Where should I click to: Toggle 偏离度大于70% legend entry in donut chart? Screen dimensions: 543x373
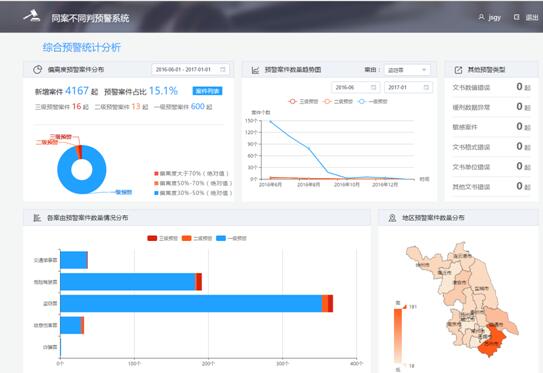[x=192, y=173]
